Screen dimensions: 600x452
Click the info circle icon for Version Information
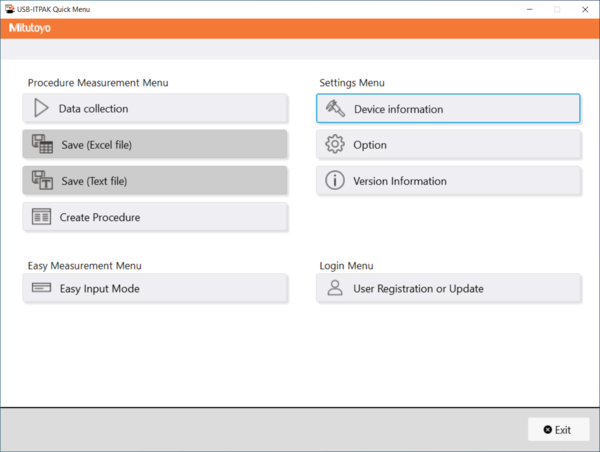click(335, 181)
